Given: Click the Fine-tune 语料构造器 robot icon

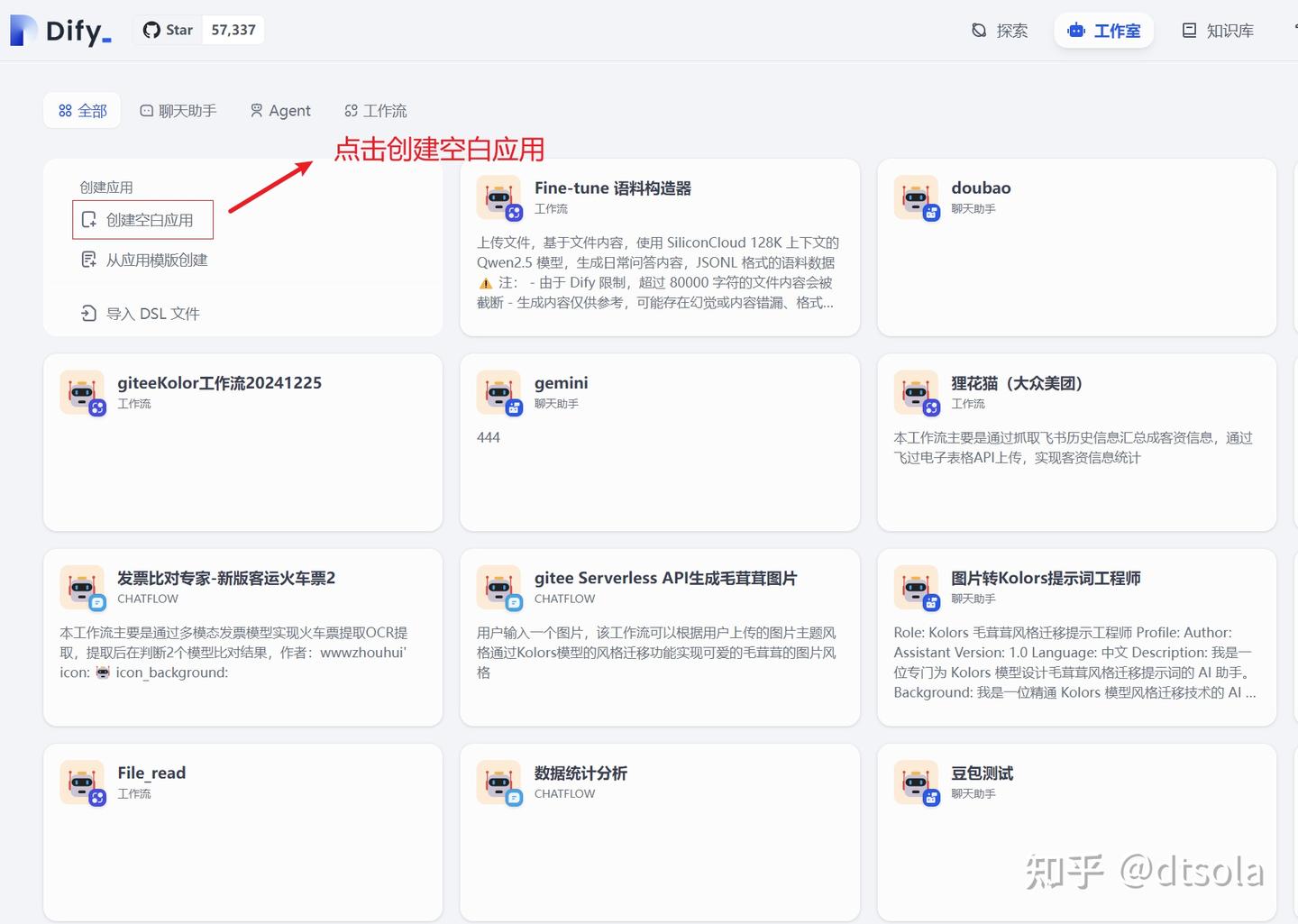Looking at the screenshot, I should (x=498, y=197).
